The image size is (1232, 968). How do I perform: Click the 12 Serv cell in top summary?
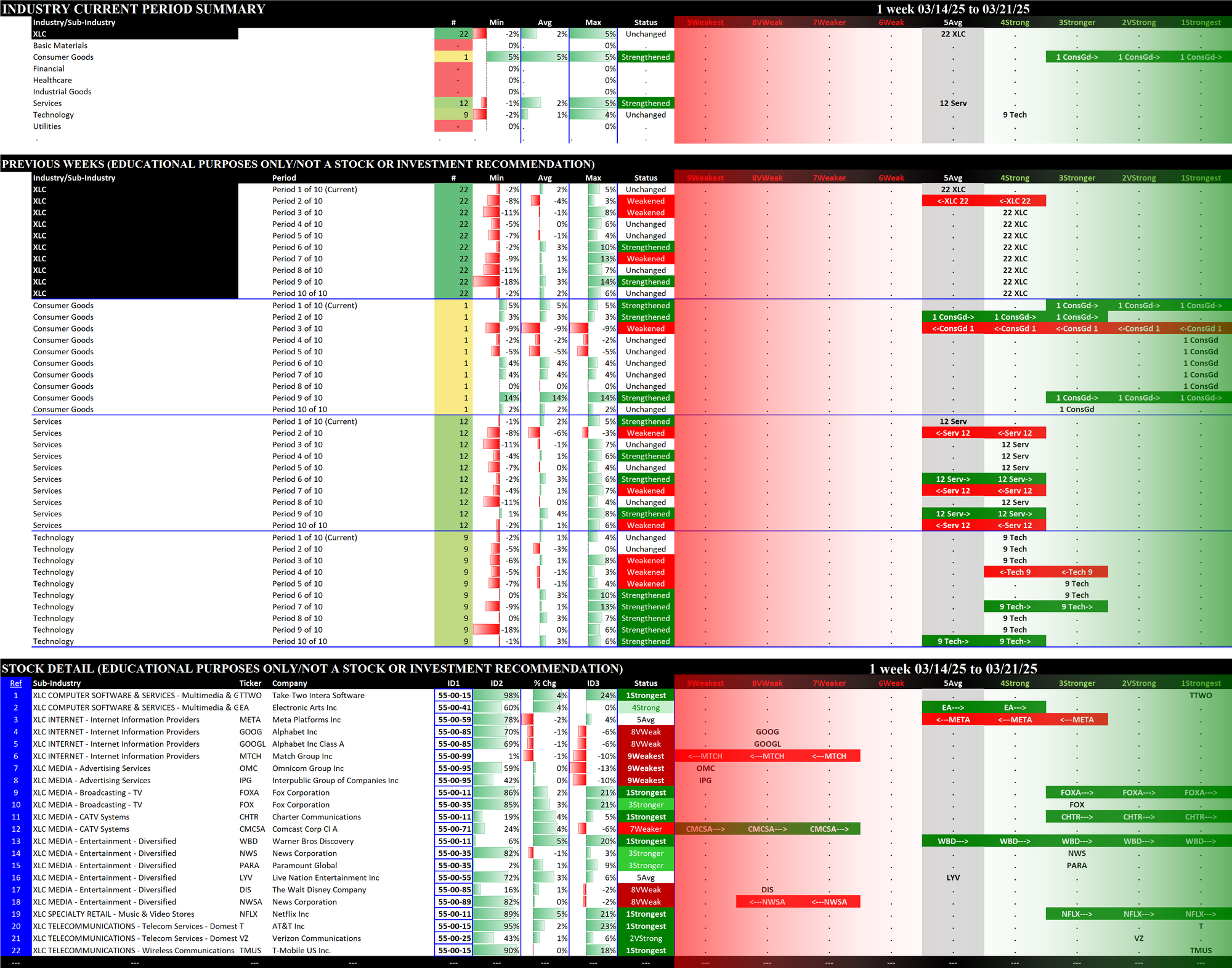point(952,103)
